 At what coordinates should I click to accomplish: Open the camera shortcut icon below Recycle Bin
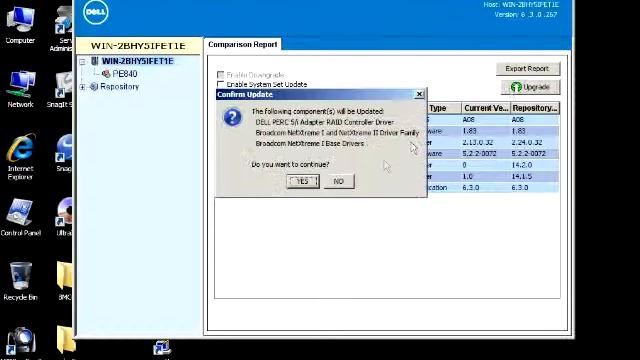pos(20,341)
